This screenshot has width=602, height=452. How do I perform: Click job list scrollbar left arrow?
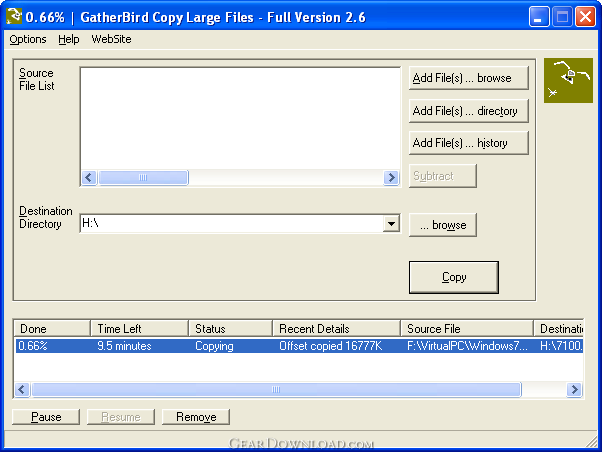pos(22,389)
